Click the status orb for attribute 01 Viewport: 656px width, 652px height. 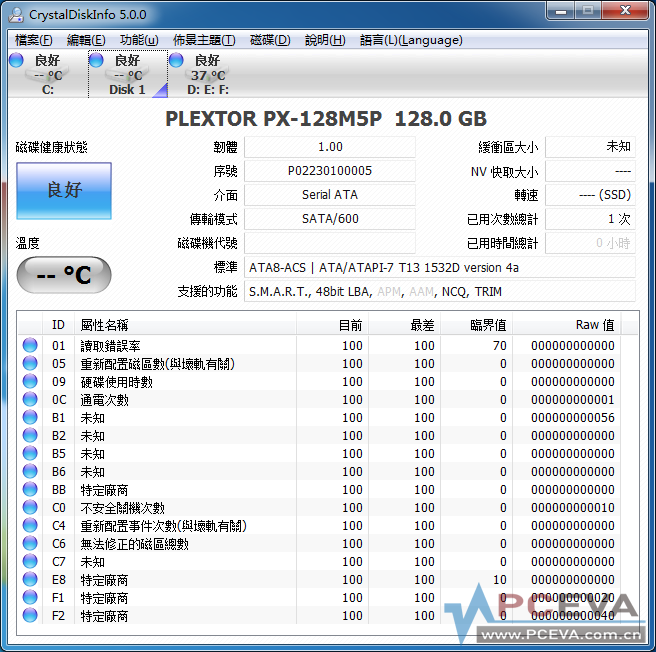(x=30, y=345)
